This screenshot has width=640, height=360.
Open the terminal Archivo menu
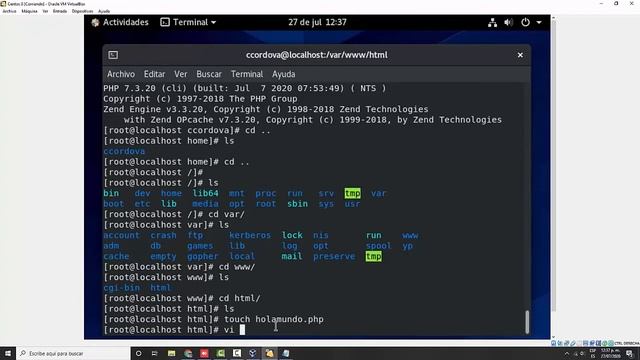coord(121,74)
